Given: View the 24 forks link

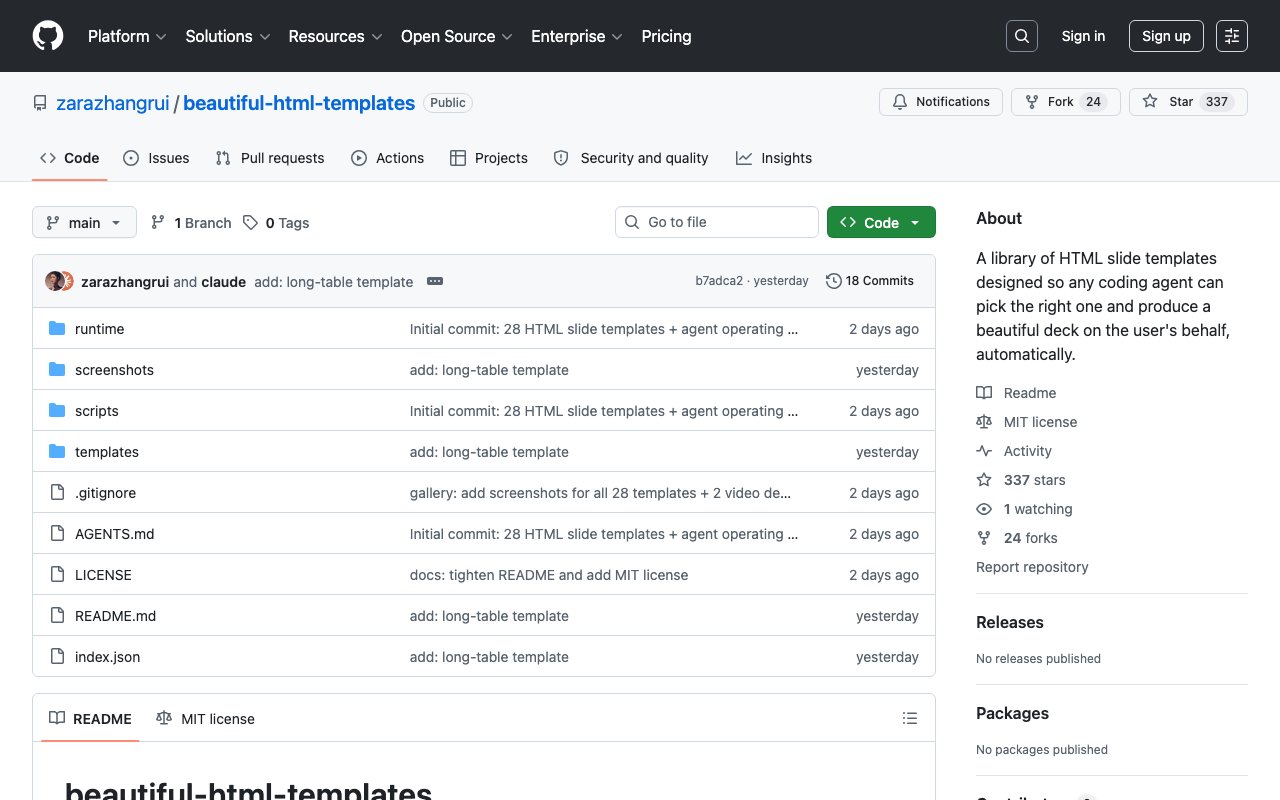Looking at the screenshot, I should [1017, 538].
